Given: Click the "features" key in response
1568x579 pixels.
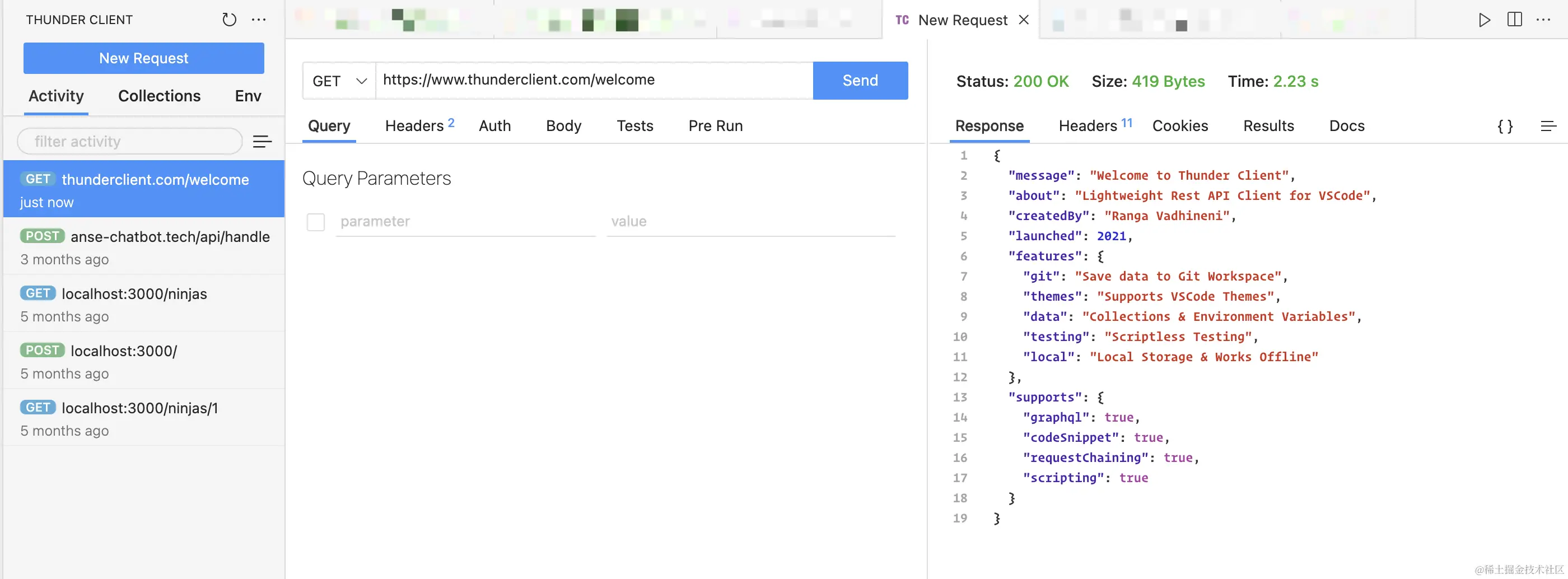Looking at the screenshot, I should 1044,256.
